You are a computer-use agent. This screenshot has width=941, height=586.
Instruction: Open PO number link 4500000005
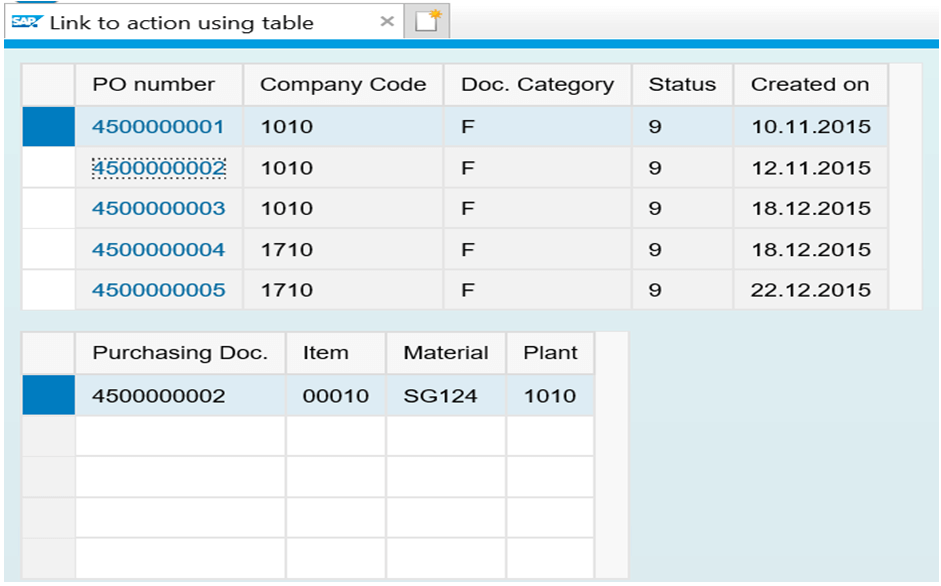click(158, 290)
